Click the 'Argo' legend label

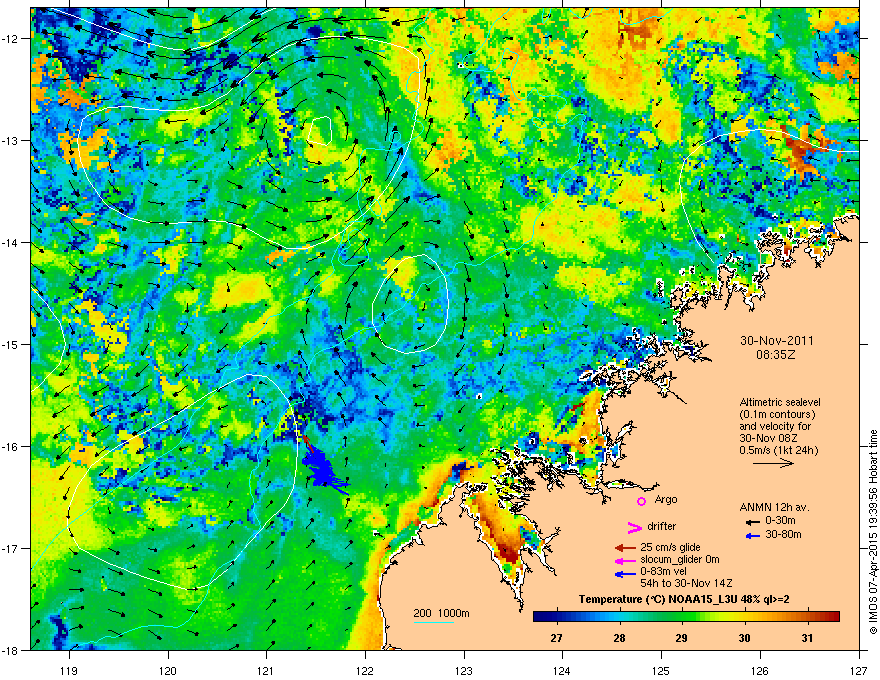pyautogui.click(x=666, y=500)
